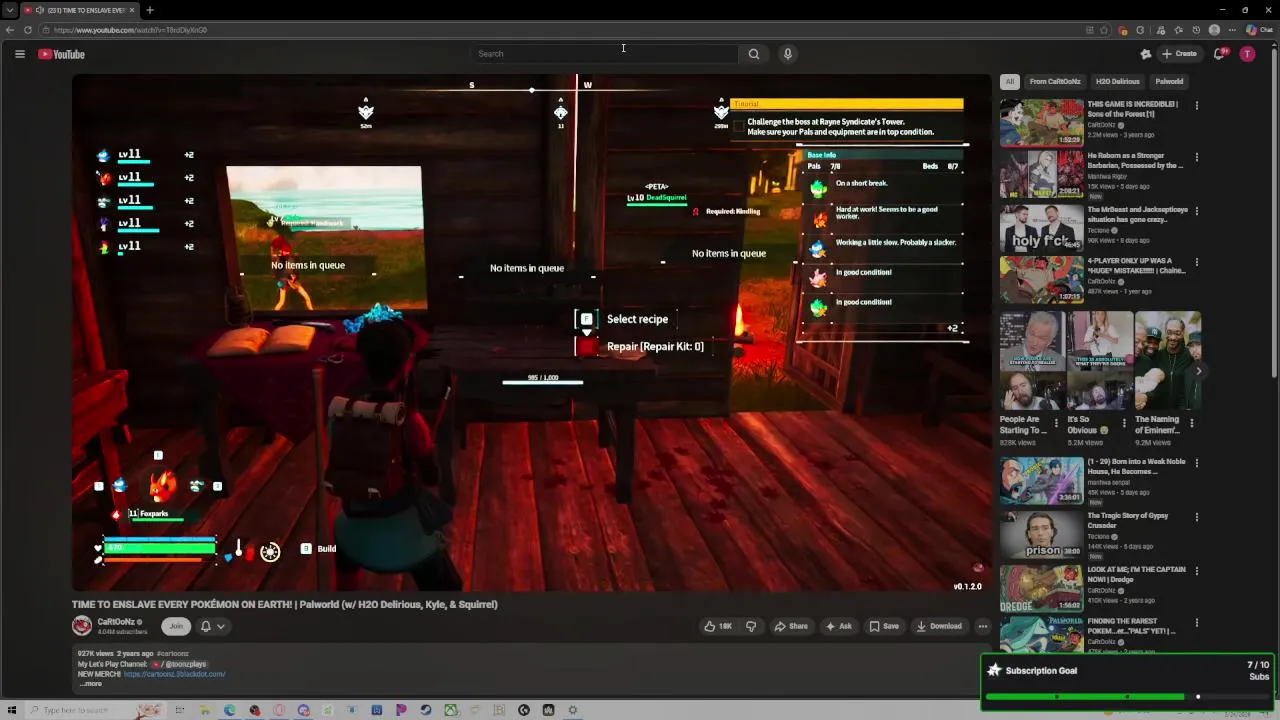Open options for Sons of the Forest video

click(x=1196, y=105)
